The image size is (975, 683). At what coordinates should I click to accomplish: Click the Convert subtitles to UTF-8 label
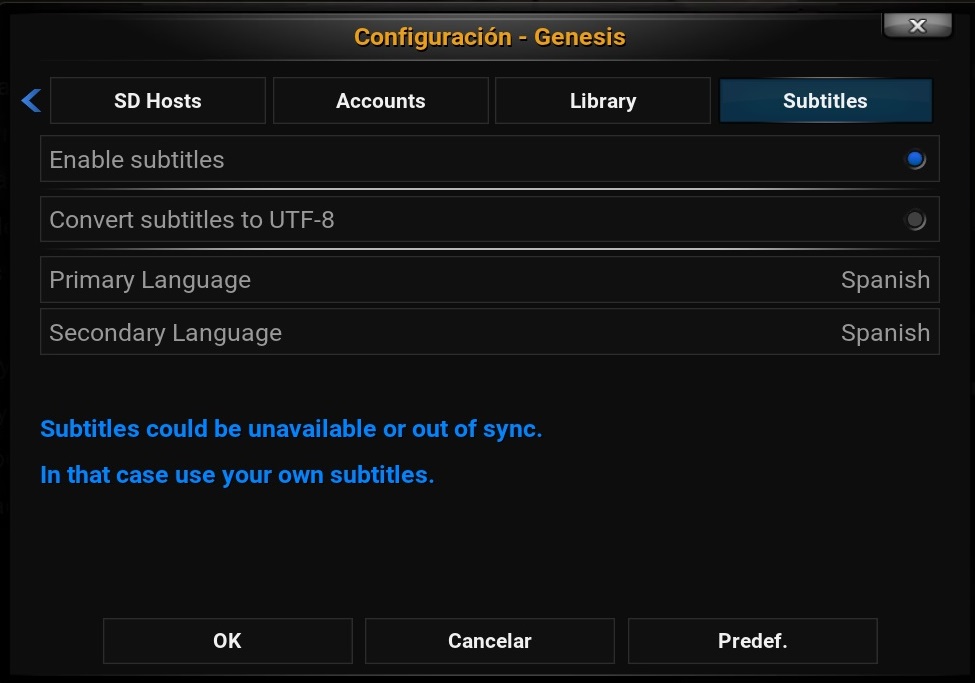pos(192,220)
